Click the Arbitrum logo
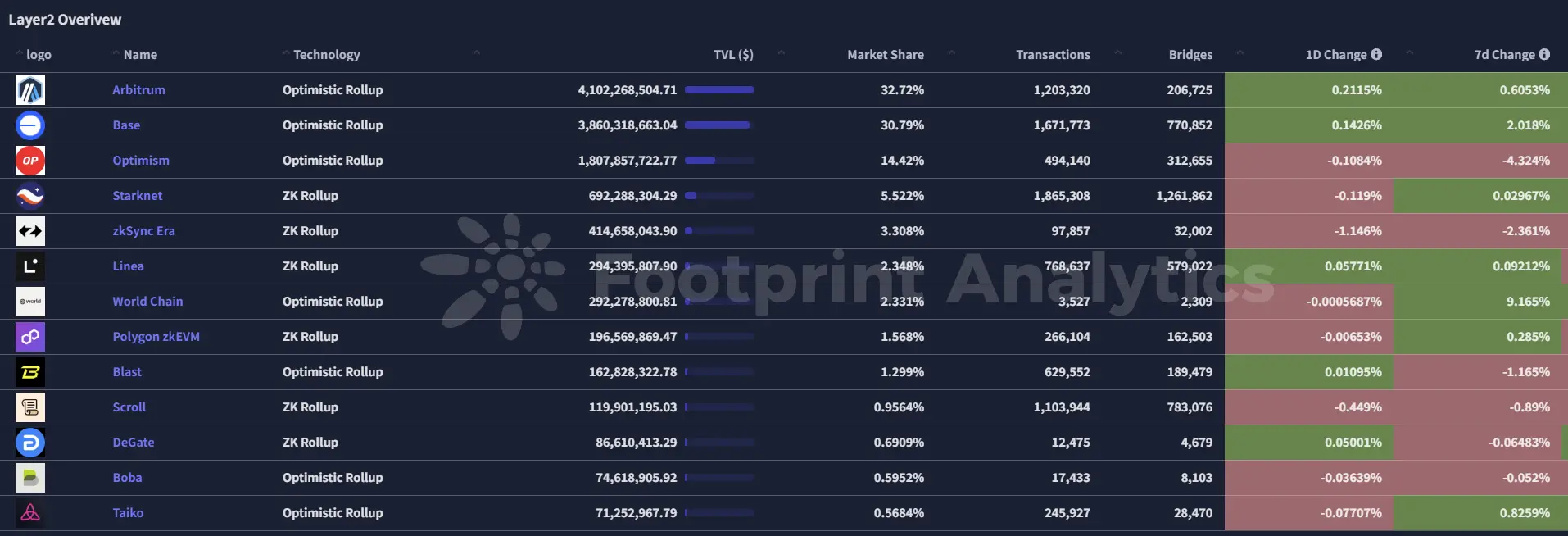 click(x=29, y=90)
